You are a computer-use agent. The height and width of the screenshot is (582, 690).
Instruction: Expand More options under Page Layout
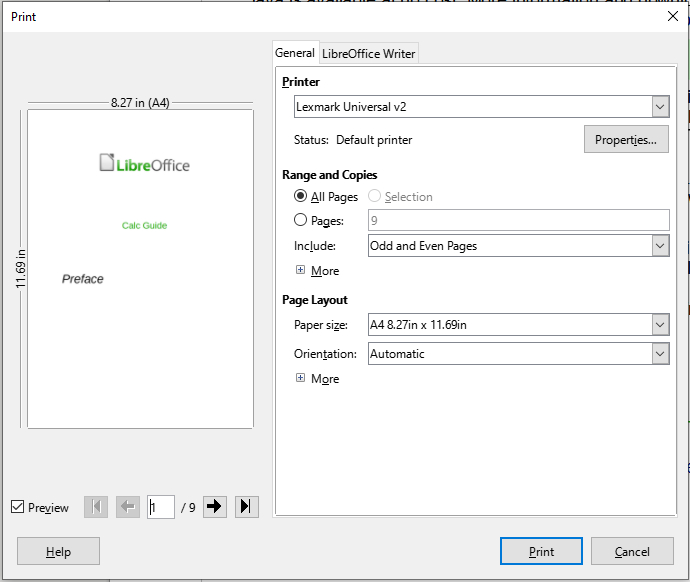coord(300,378)
